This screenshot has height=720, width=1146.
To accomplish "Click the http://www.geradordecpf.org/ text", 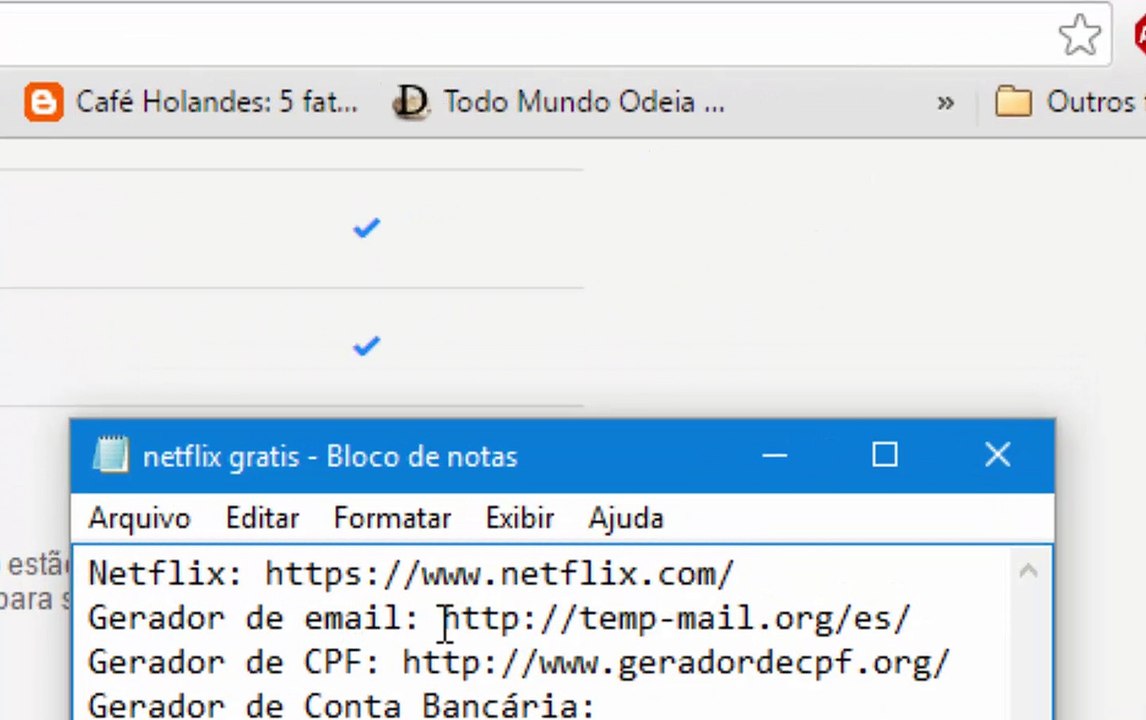I will [x=675, y=662].
